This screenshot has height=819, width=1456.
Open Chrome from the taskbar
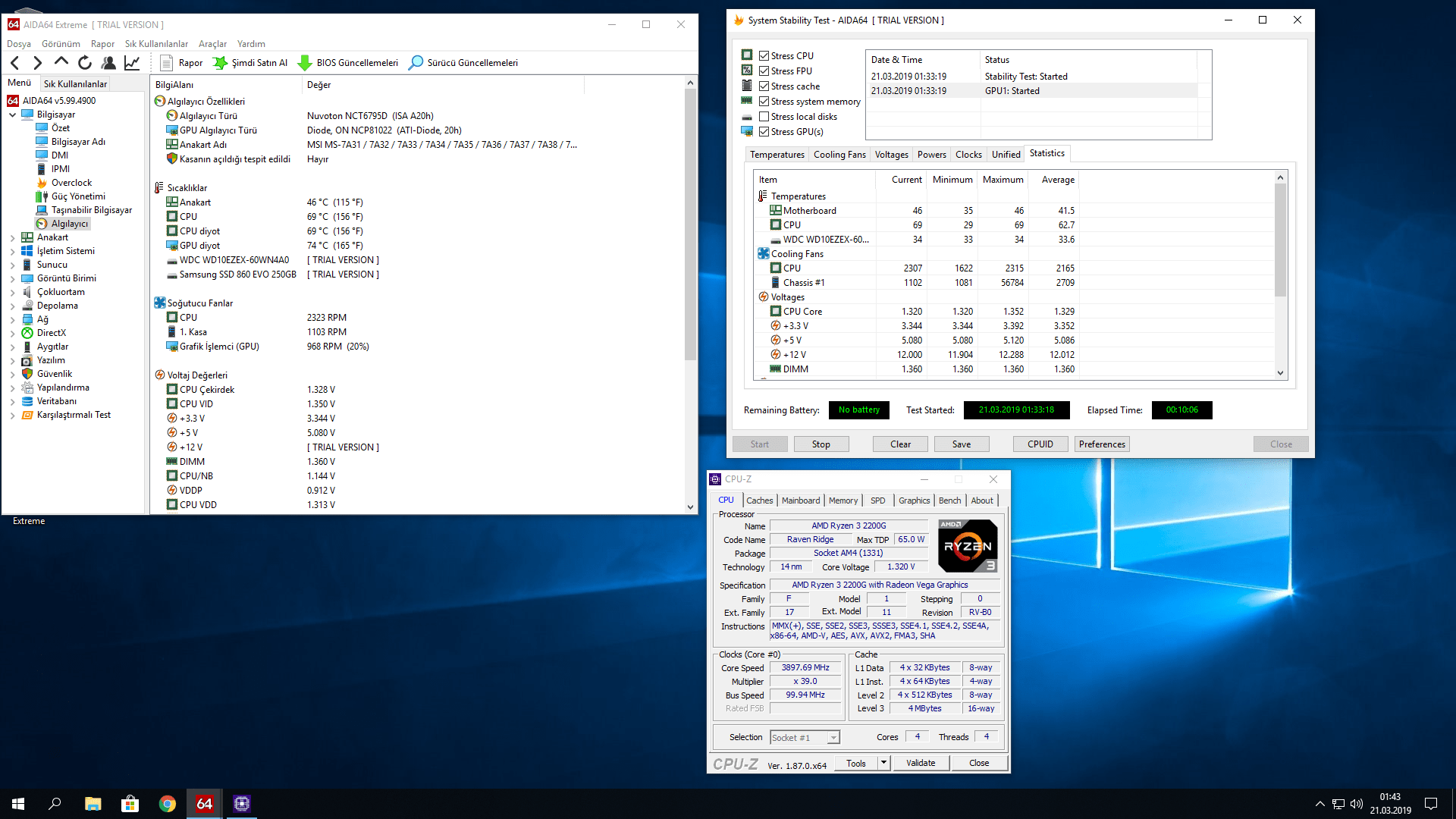click(168, 804)
